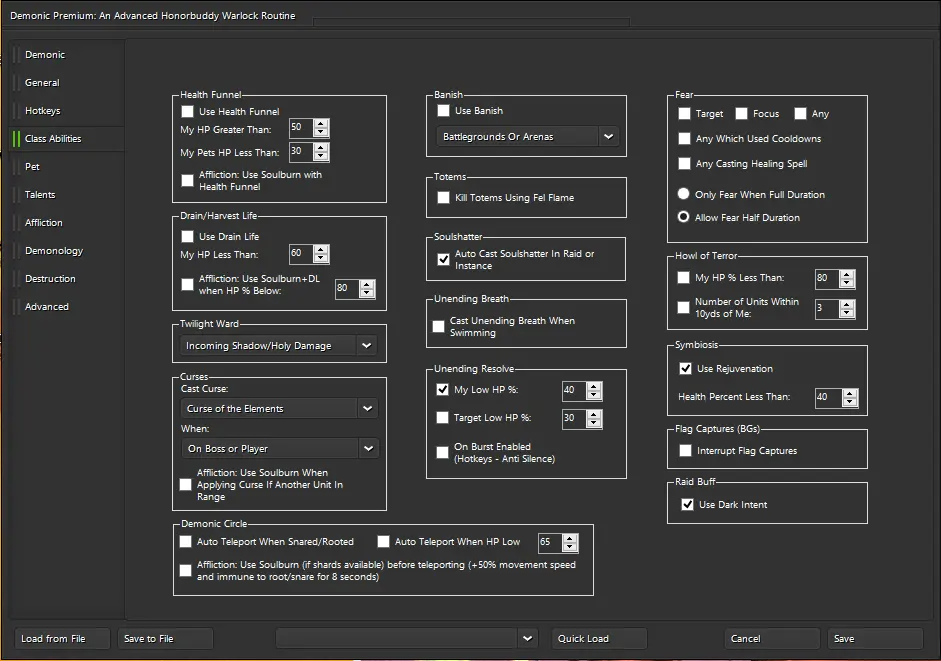Click the Symbiosis Health Percent stepper
941x661 pixels.
849,397
